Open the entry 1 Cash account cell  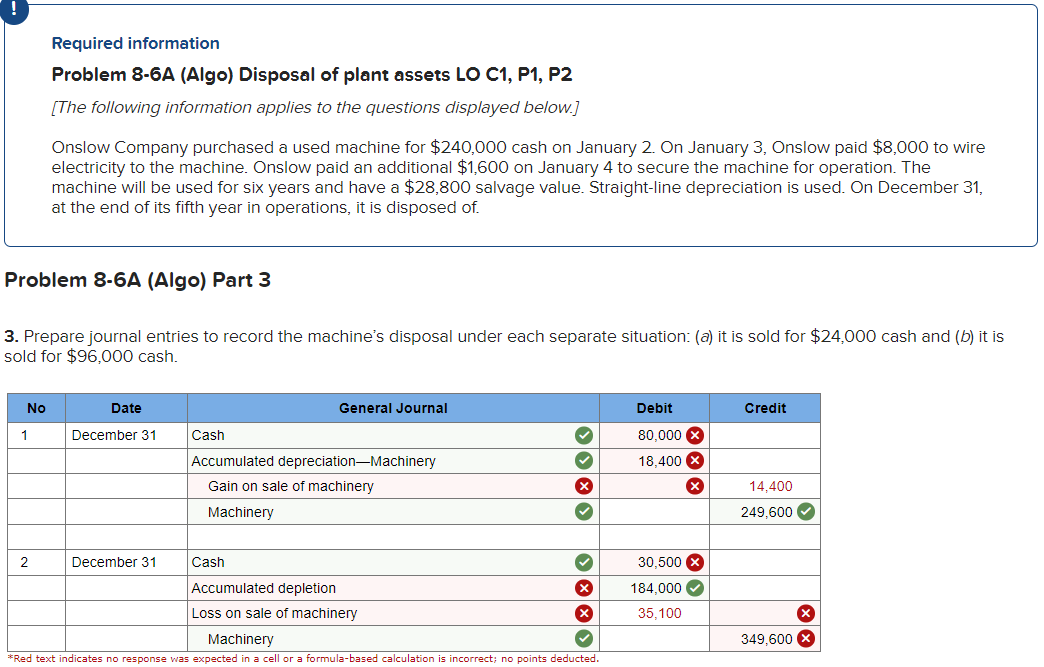pos(393,435)
